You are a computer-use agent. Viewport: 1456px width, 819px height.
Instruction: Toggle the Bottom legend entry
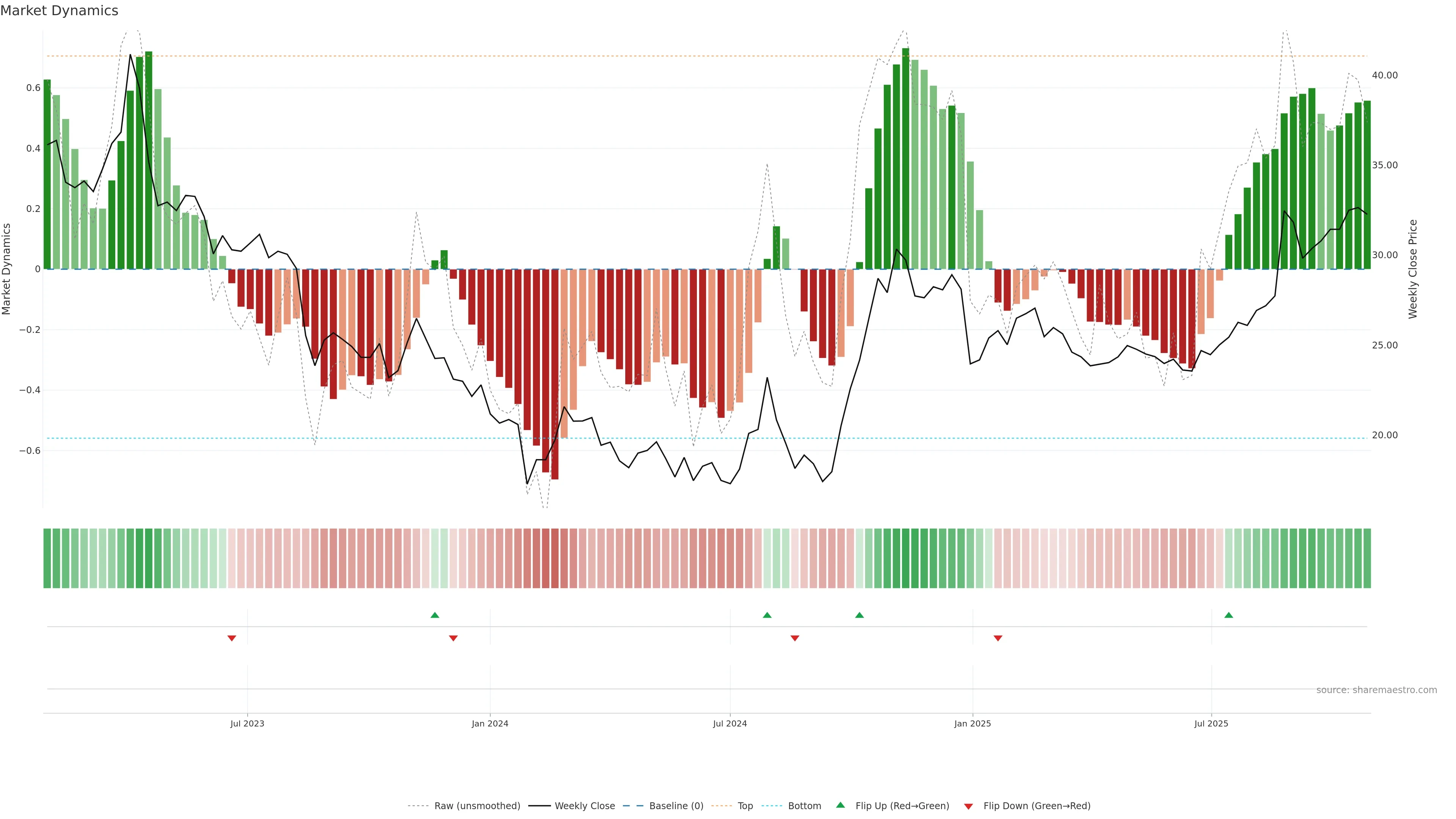point(804,806)
